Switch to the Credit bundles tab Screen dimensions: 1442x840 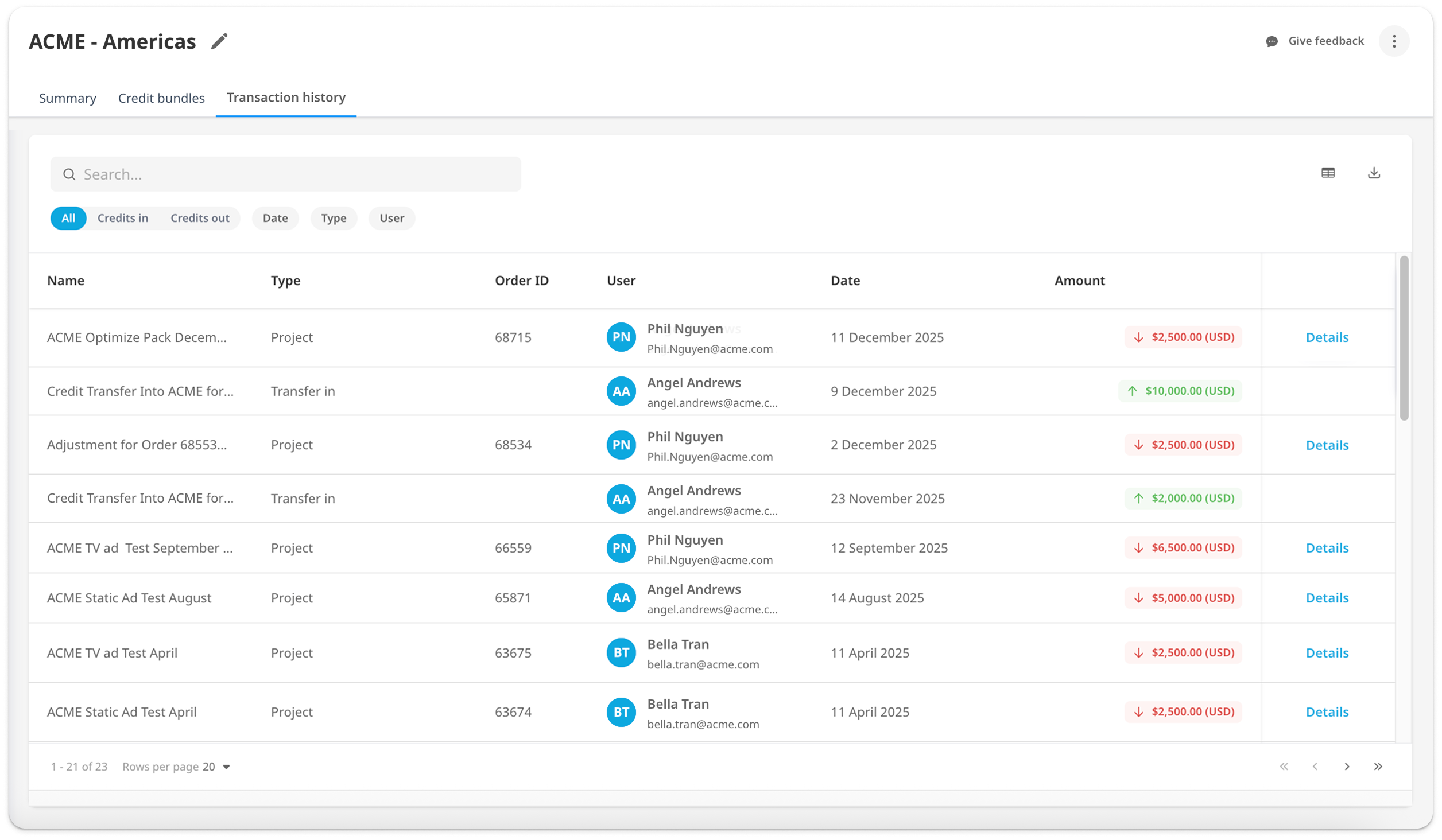[161, 98]
